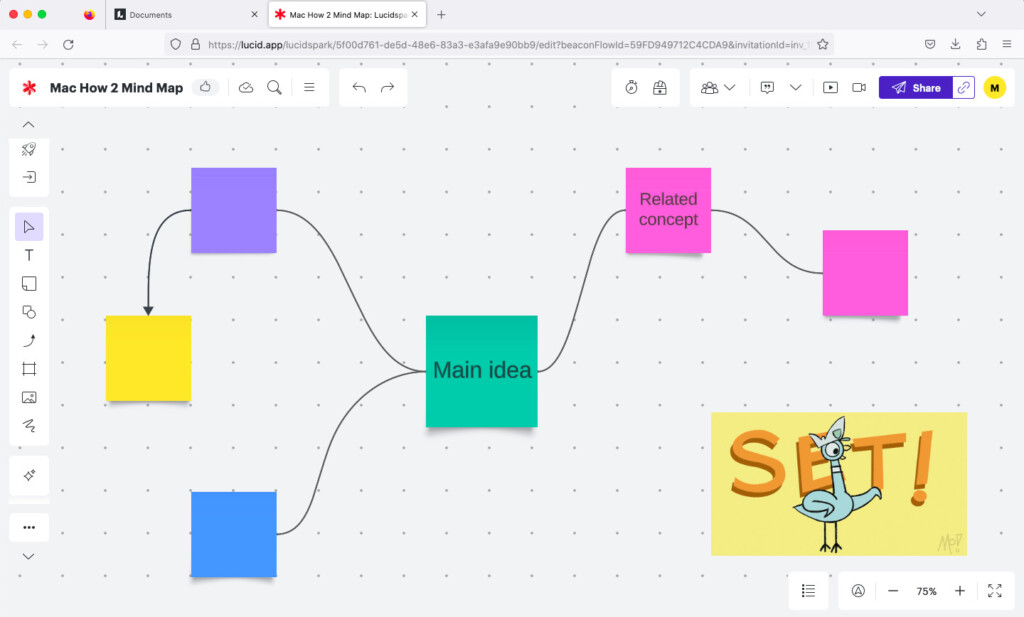
Task: Expand the dropdown arrow beside comments icon
Action: coord(796,88)
